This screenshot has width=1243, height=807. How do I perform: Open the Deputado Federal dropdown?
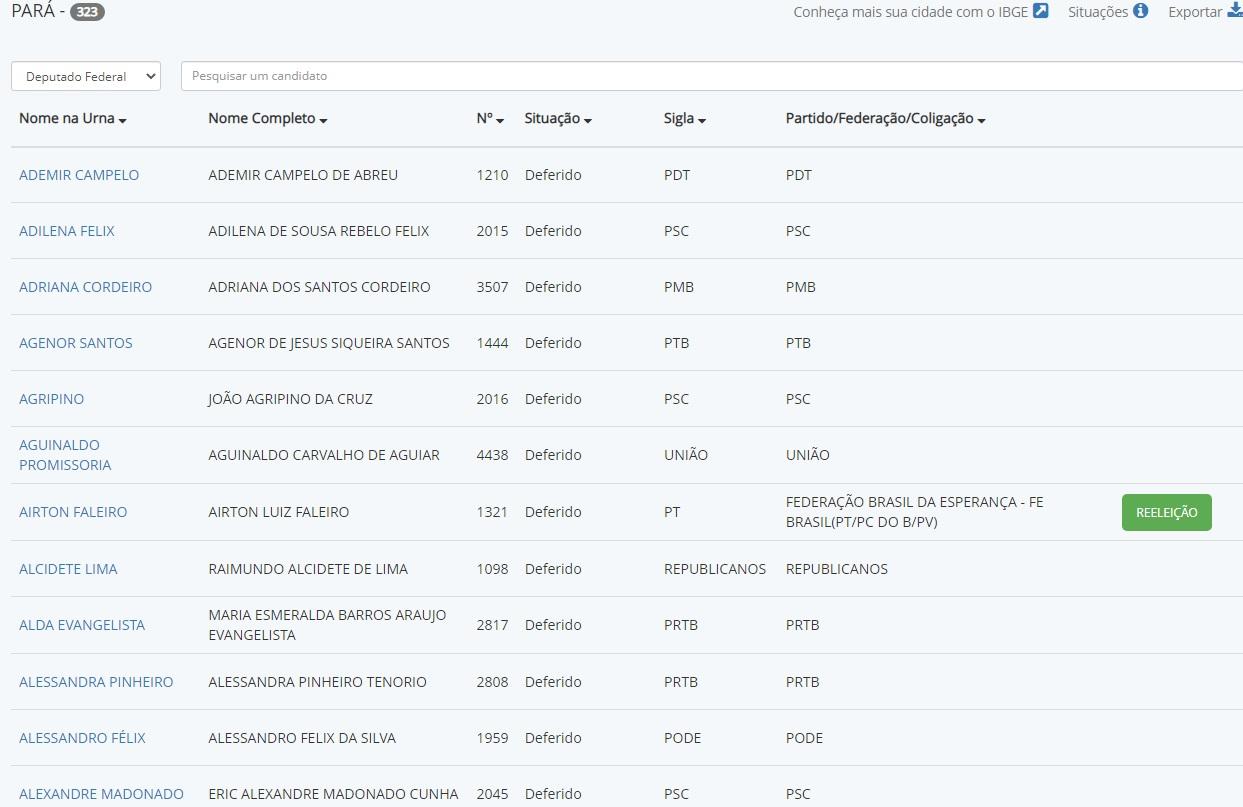pyautogui.click(x=86, y=76)
